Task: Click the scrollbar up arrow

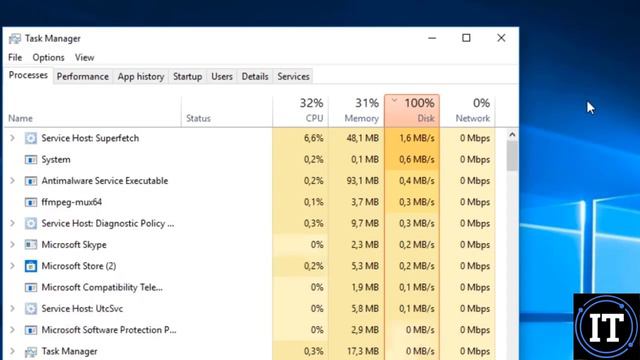Action: (512, 134)
